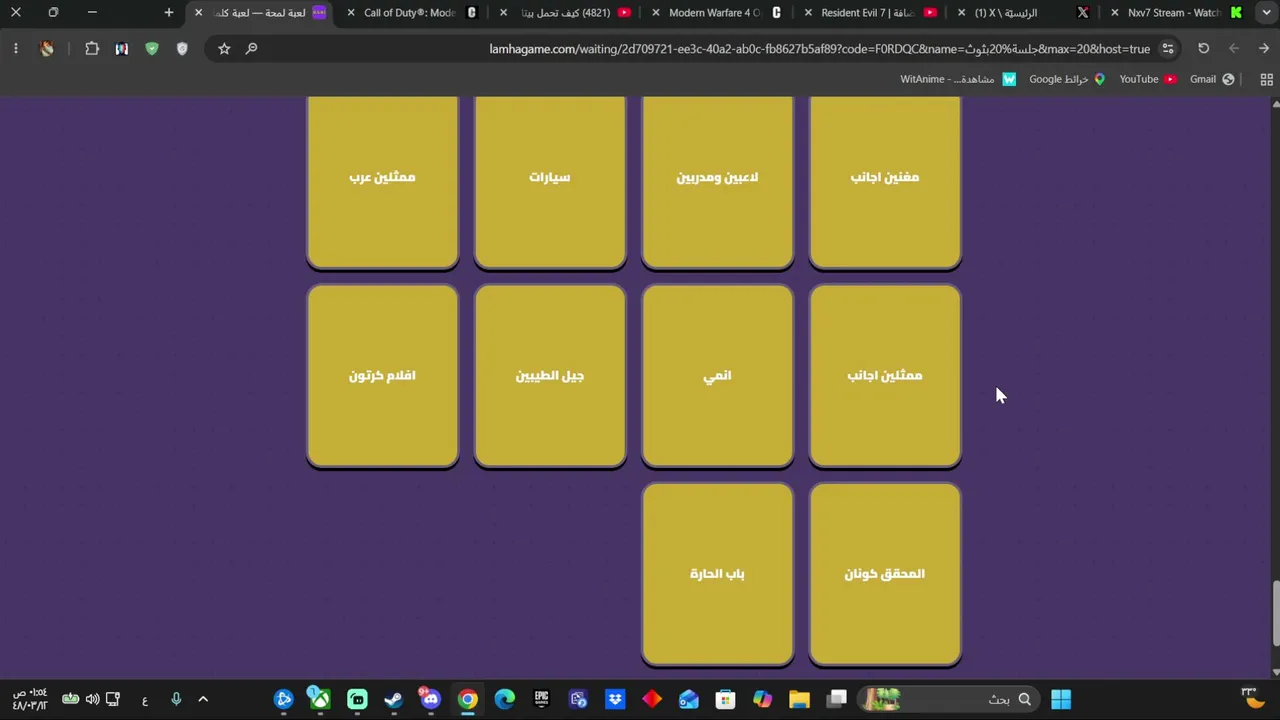
Task: Go forward to next page
Action: (x=1234, y=49)
